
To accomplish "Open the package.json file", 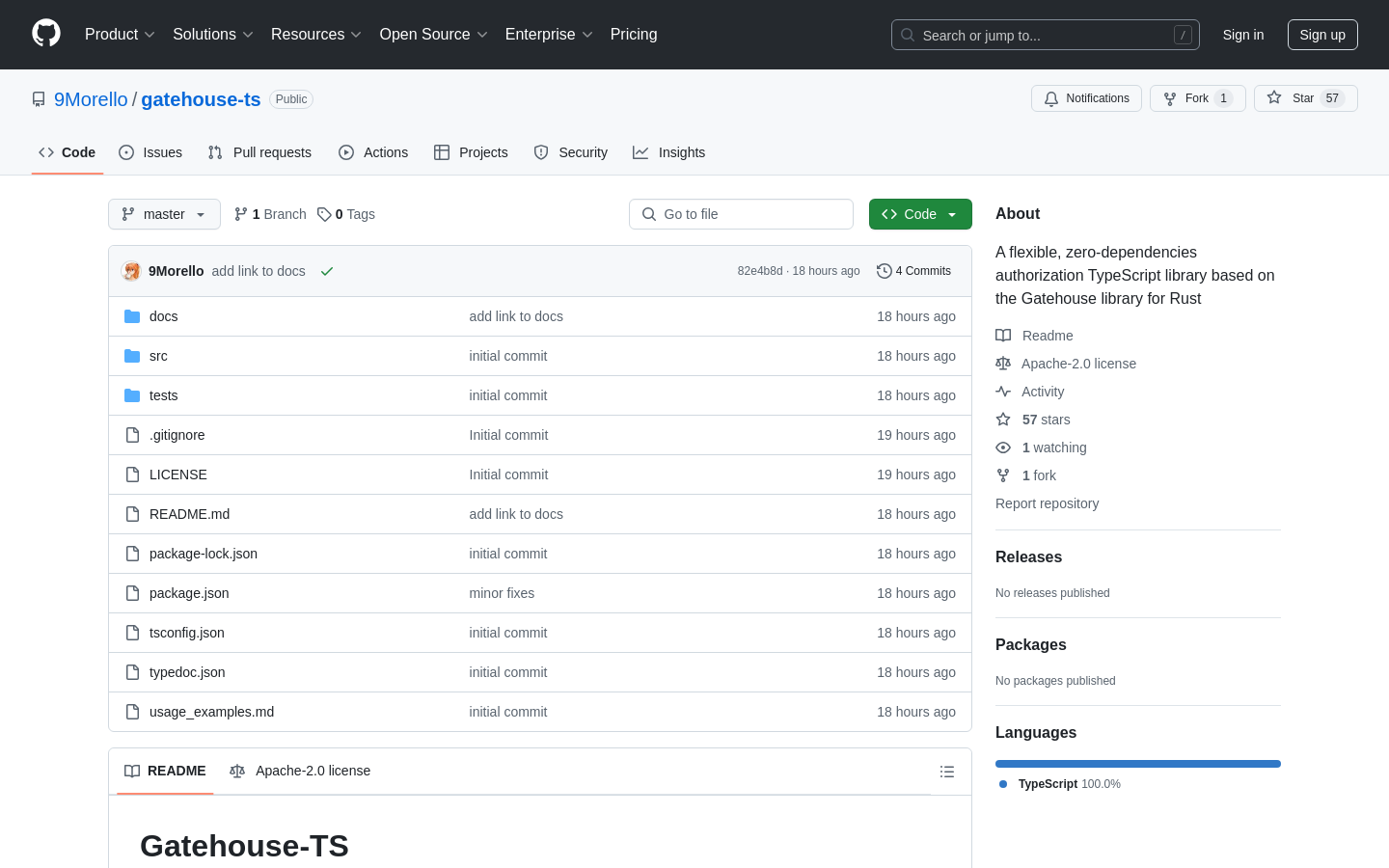I will tap(189, 593).
